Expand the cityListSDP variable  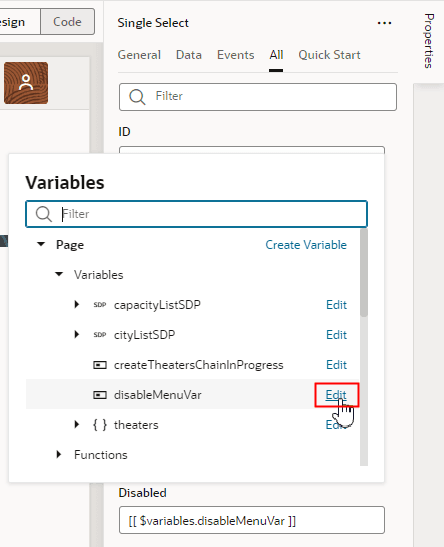coord(77,335)
